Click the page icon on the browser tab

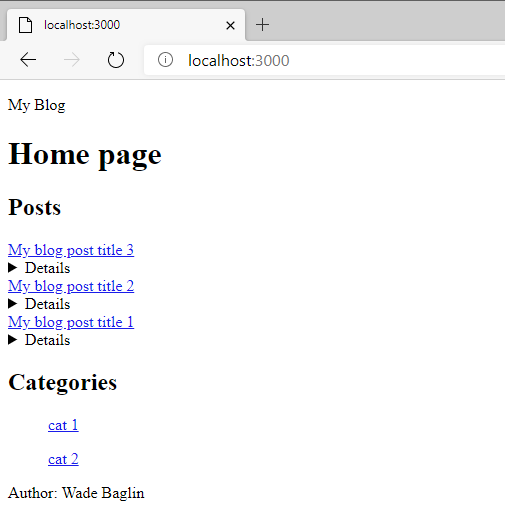tap(26, 25)
